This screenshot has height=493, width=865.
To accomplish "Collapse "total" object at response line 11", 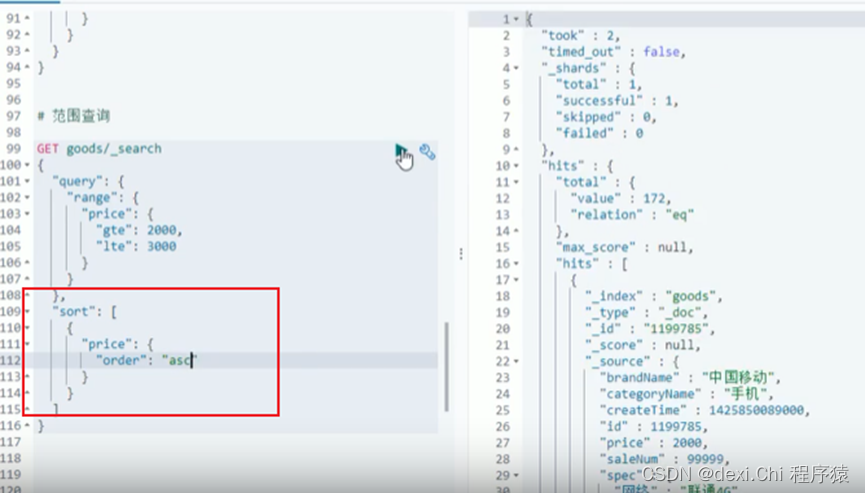I will coord(516,182).
